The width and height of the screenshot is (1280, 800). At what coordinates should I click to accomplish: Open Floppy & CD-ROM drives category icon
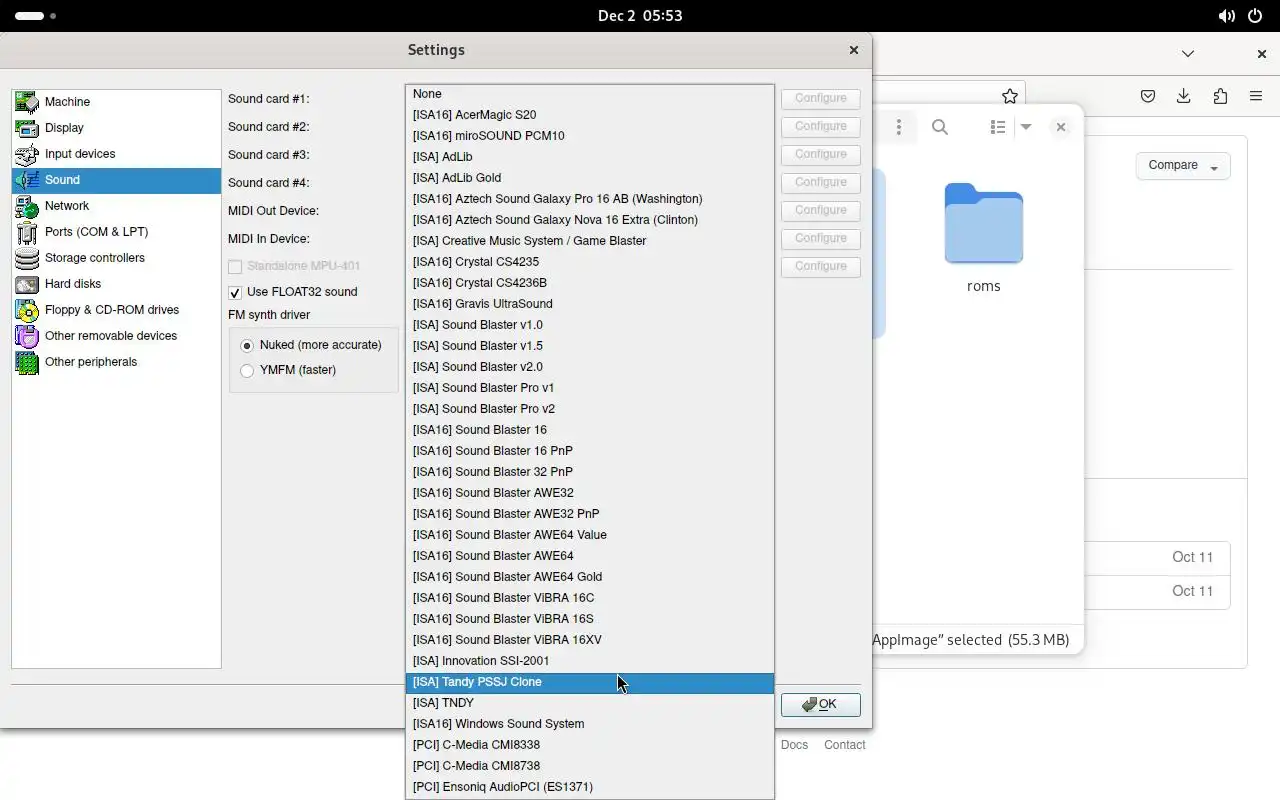click(27, 310)
